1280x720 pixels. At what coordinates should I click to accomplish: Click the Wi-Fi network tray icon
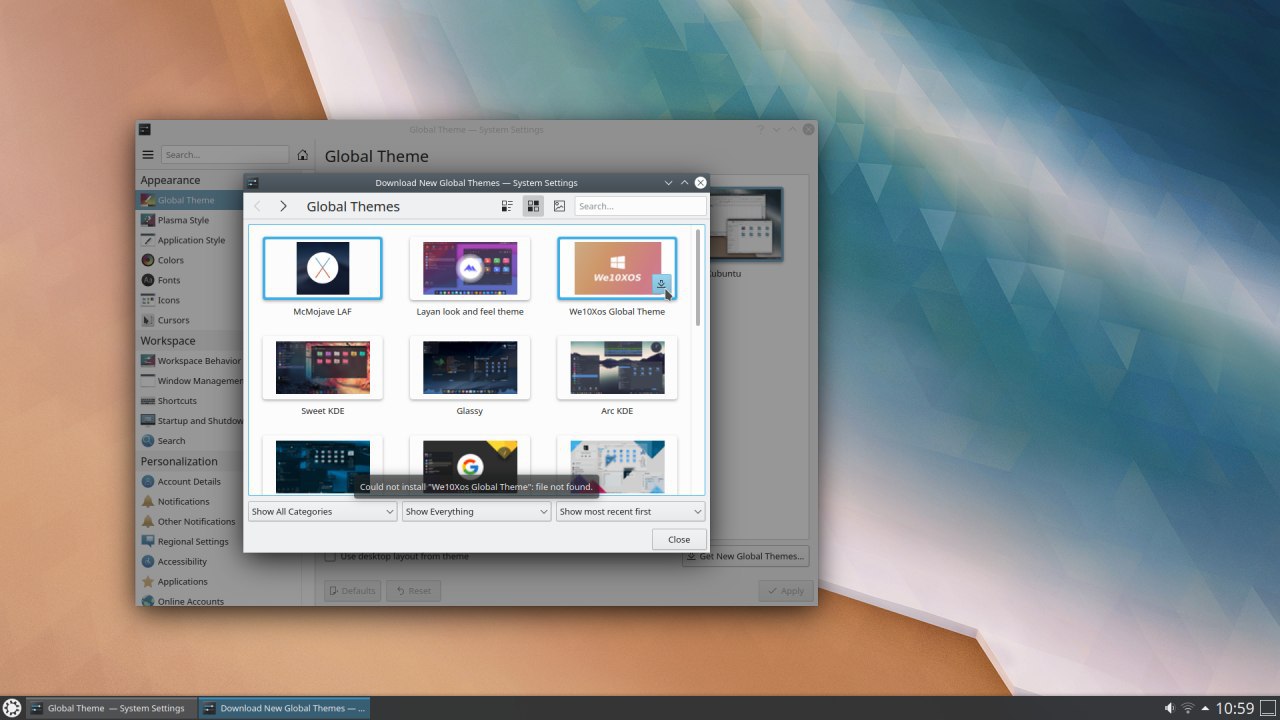pyautogui.click(x=1187, y=708)
